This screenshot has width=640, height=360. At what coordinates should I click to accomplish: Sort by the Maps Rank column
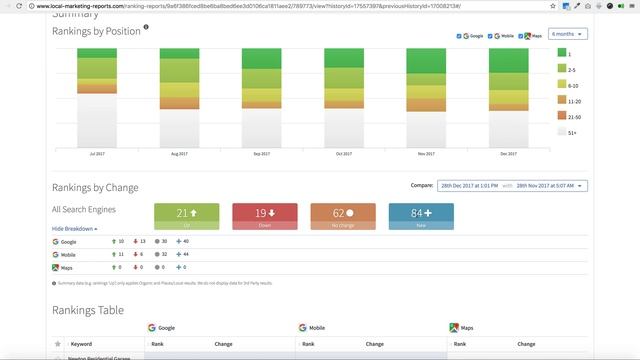(460, 344)
